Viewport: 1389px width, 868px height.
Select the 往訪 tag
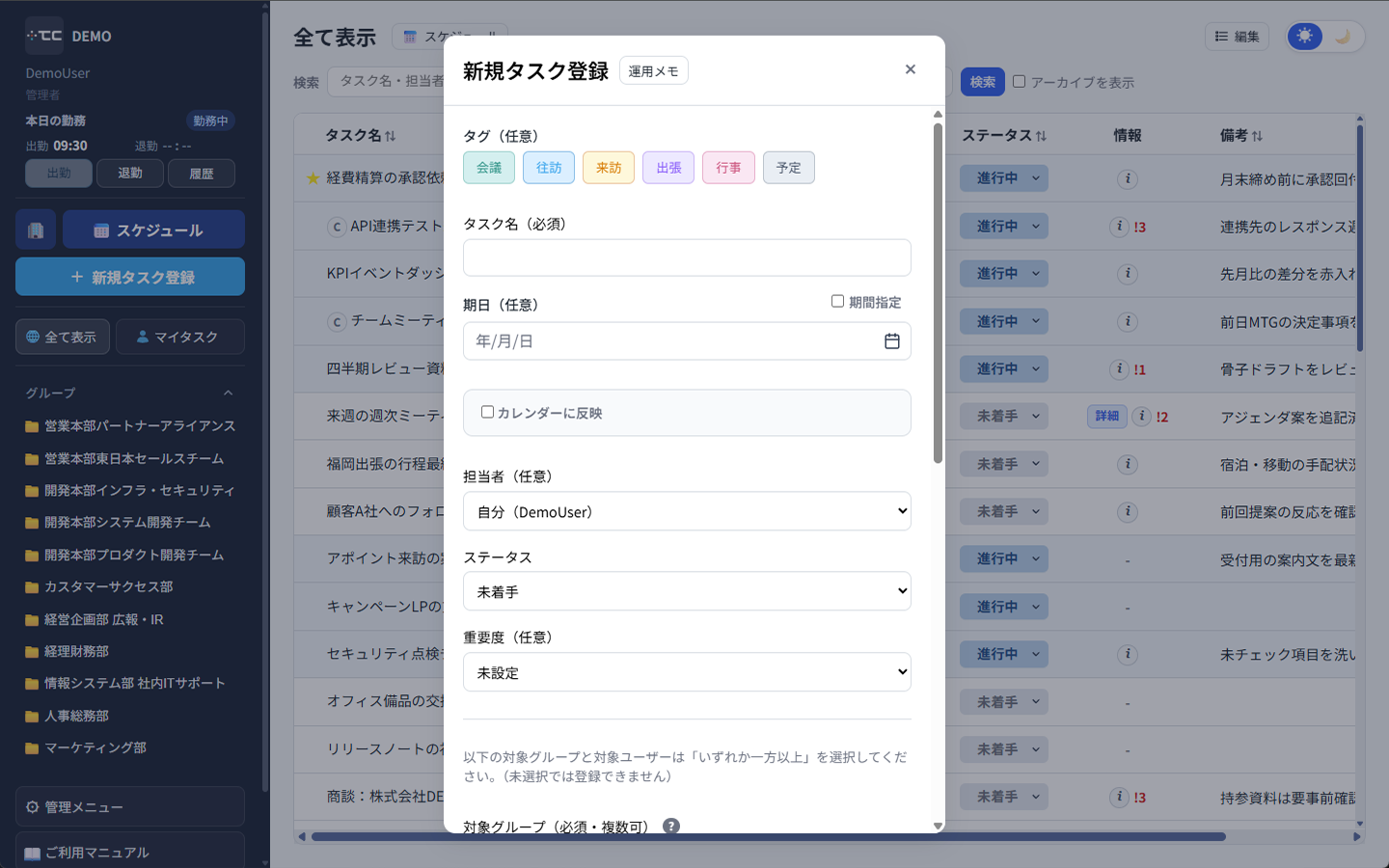[x=549, y=168]
